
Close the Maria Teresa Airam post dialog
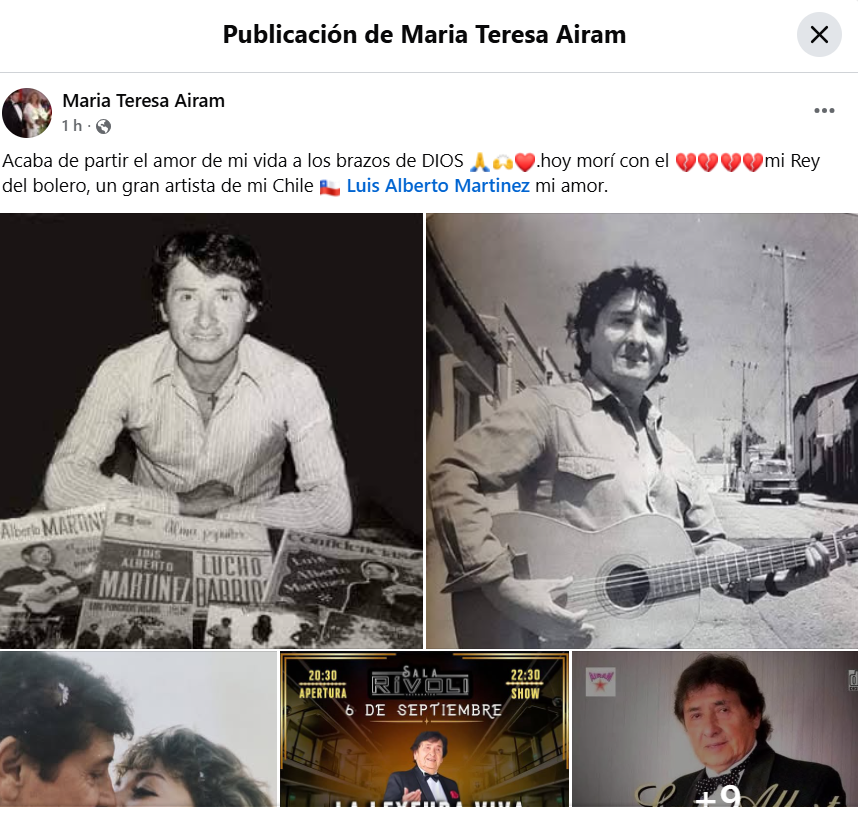[819, 34]
